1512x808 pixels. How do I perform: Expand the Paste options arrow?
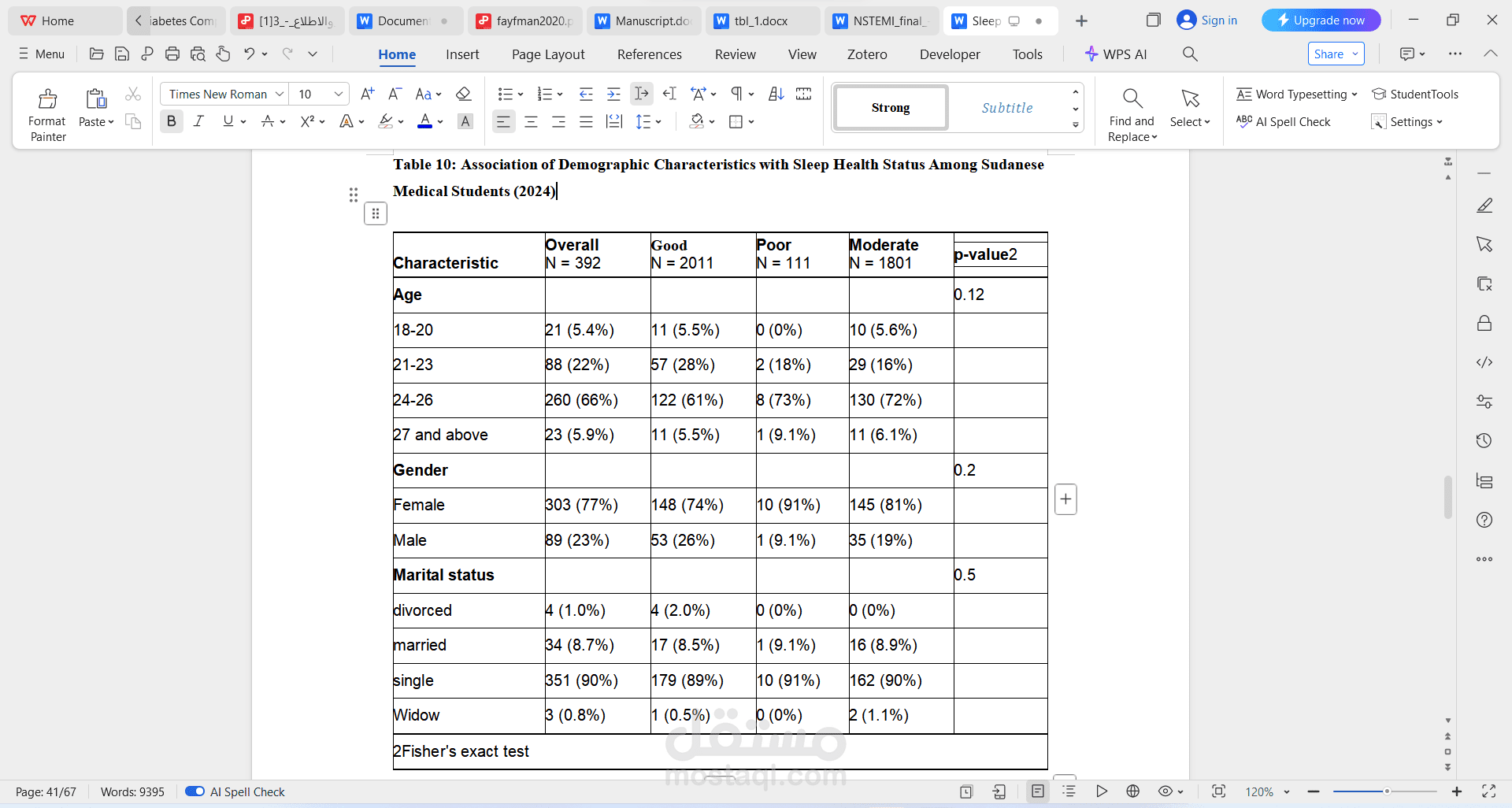[x=111, y=122]
